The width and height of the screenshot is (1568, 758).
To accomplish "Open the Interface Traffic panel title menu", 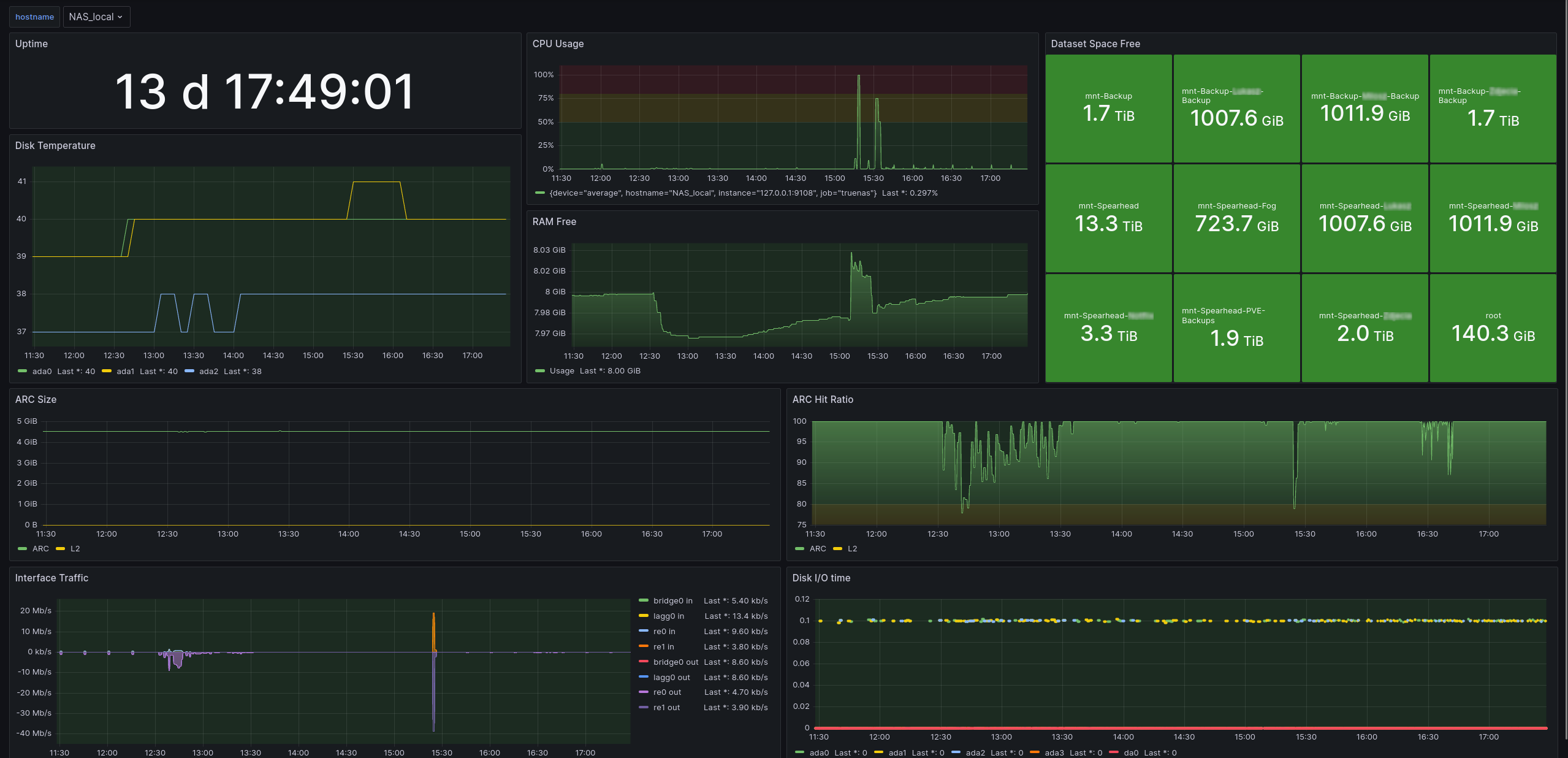I will (51, 578).
